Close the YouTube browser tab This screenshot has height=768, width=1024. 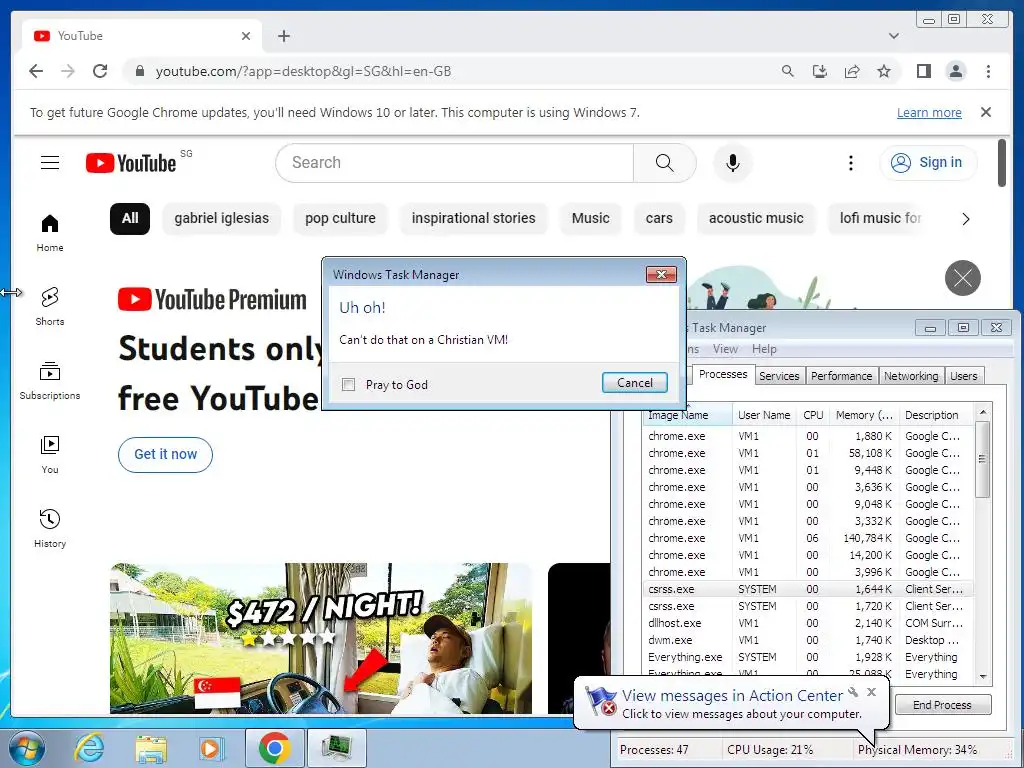coord(246,36)
